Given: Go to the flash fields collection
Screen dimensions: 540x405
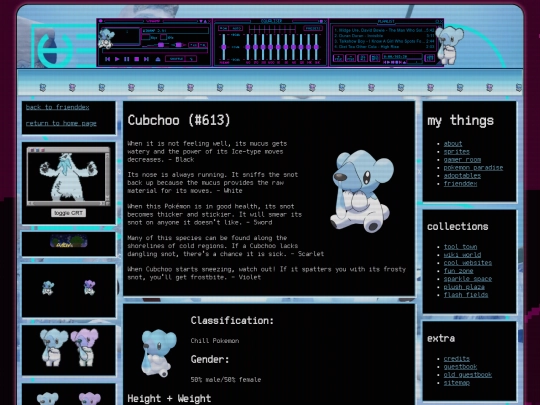Looking at the screenshot, I should (466, 294).
